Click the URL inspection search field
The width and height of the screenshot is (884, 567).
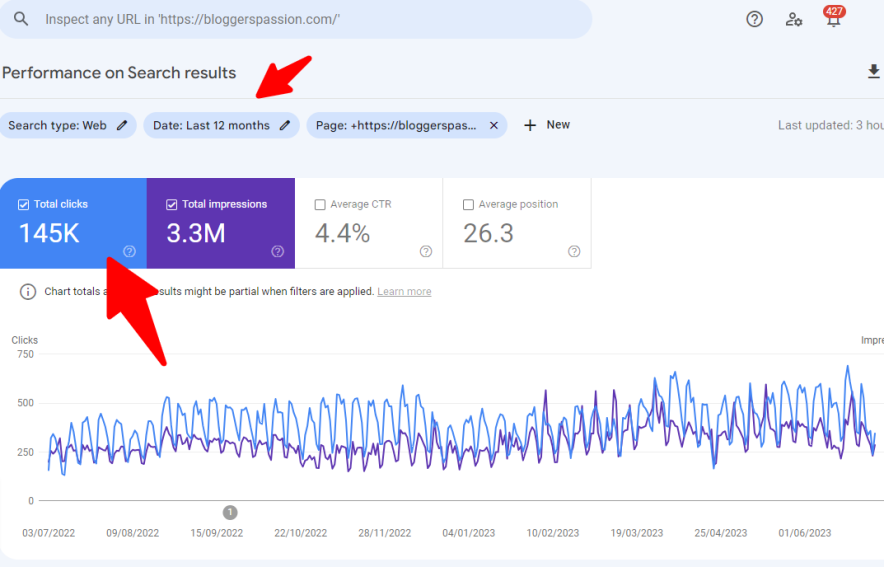pyautogui.click(x=300, y=20)
